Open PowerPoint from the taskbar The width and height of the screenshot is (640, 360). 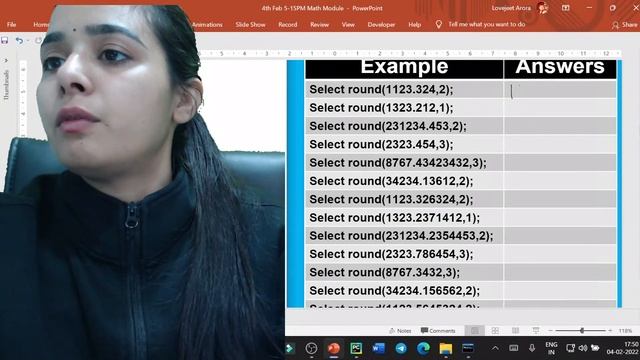(333, 348)
